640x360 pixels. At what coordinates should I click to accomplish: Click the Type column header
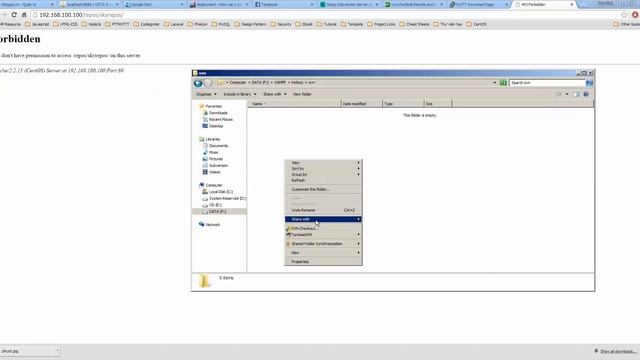pos(403,104)
